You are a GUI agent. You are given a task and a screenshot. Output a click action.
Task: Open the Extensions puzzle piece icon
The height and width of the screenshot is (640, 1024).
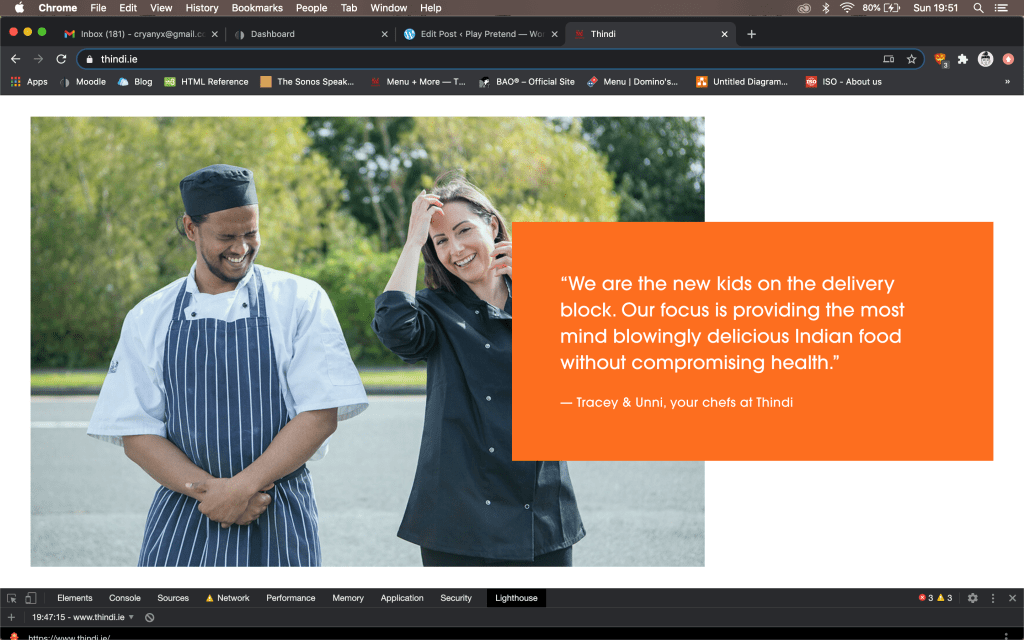click(x=963, y=59)
